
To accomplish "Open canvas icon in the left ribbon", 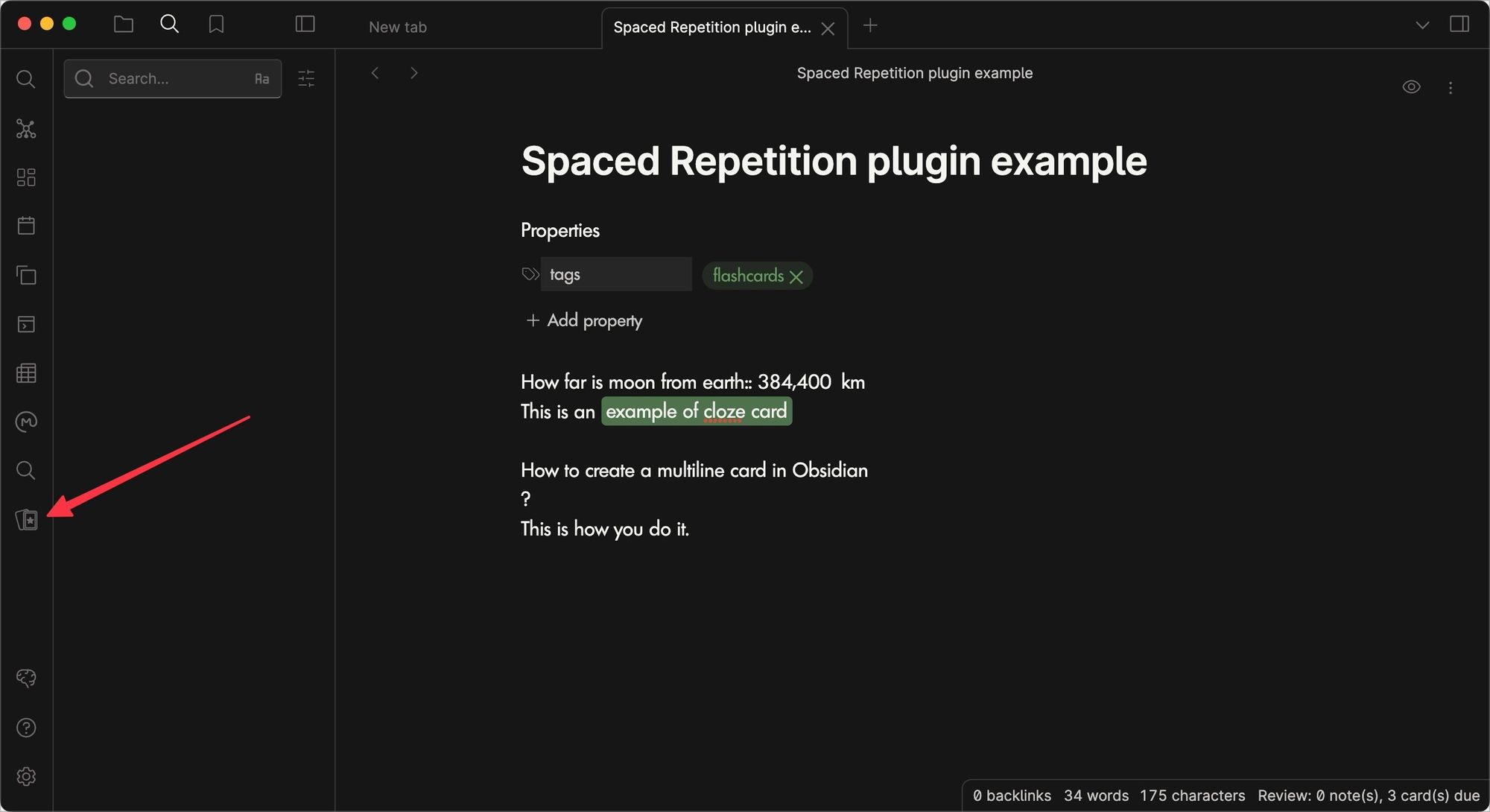I will pyautogui.click(x=26, y=177).
